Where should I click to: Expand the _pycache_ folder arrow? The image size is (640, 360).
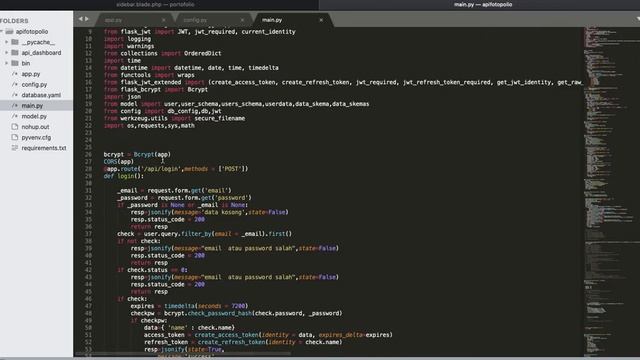7,42
